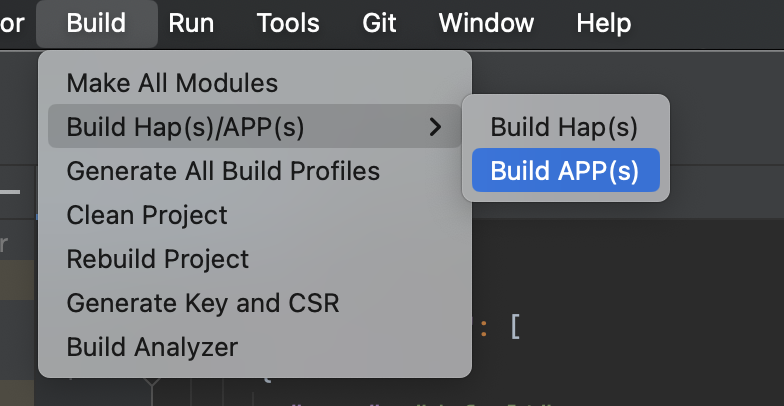The image size is (784, 406).
Task: Open the Tools menu
Action: 288,23
